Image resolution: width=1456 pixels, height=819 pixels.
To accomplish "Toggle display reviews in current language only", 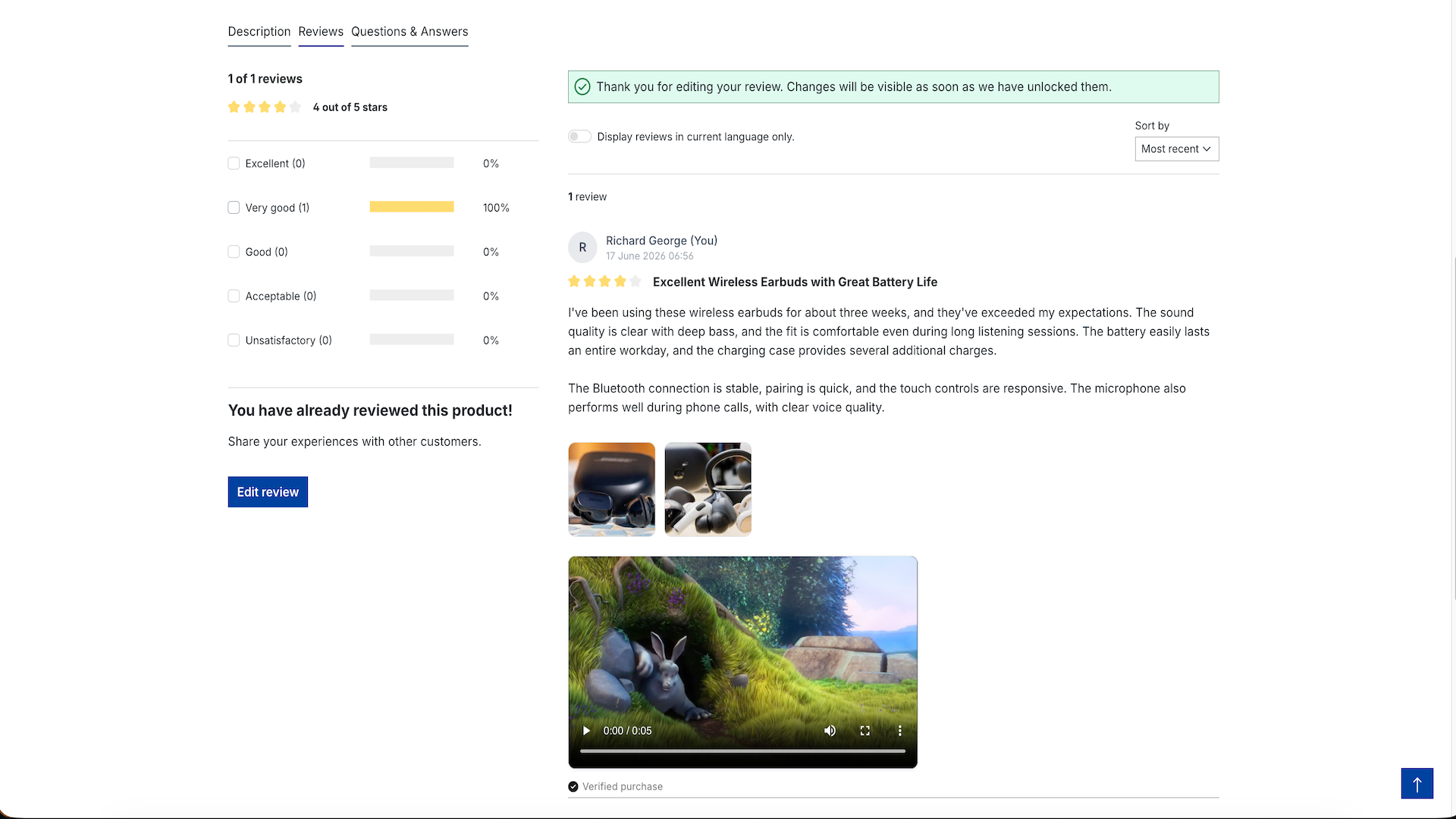I will click(x=579, y=136).
